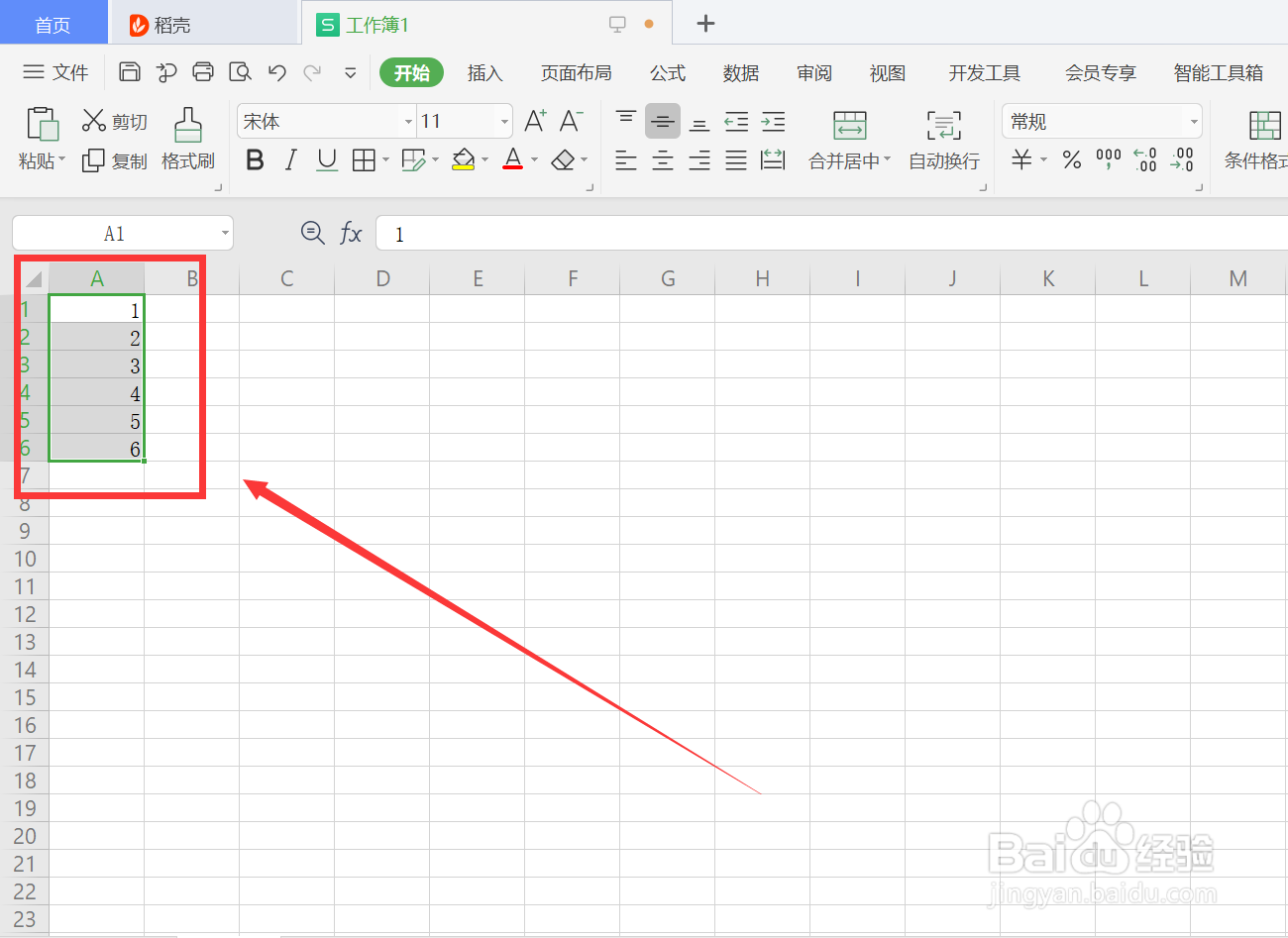Undo the last action
Viewport: 1288px width, 938px height.
tap(277, 71)
